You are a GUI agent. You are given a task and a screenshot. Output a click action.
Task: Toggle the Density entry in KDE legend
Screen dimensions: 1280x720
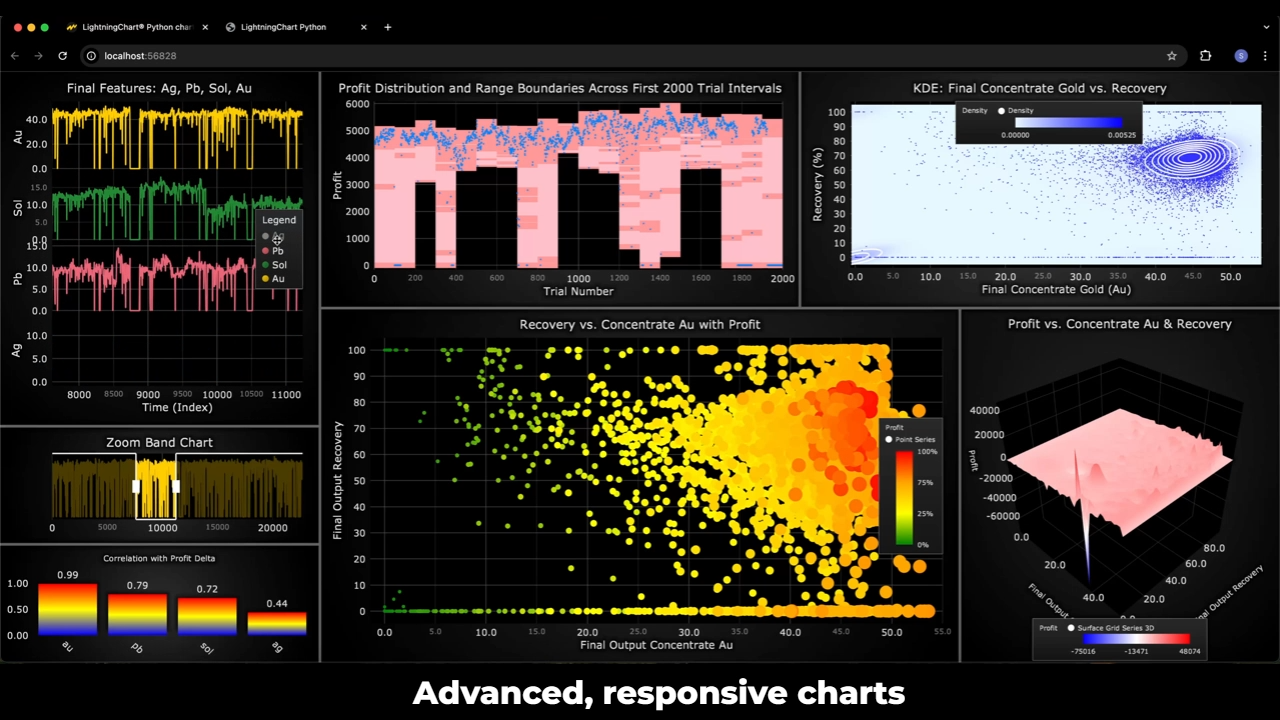pos(1016,110)
